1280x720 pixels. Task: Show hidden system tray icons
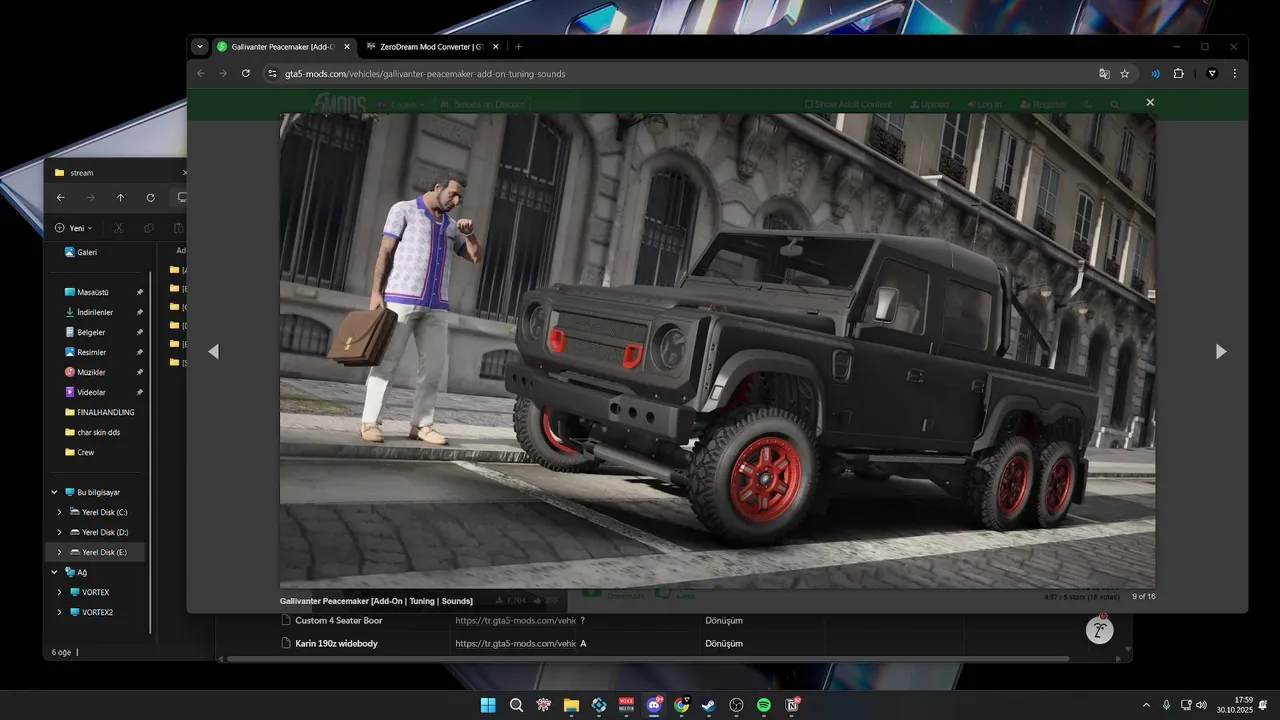click(x=1146, y=705)
